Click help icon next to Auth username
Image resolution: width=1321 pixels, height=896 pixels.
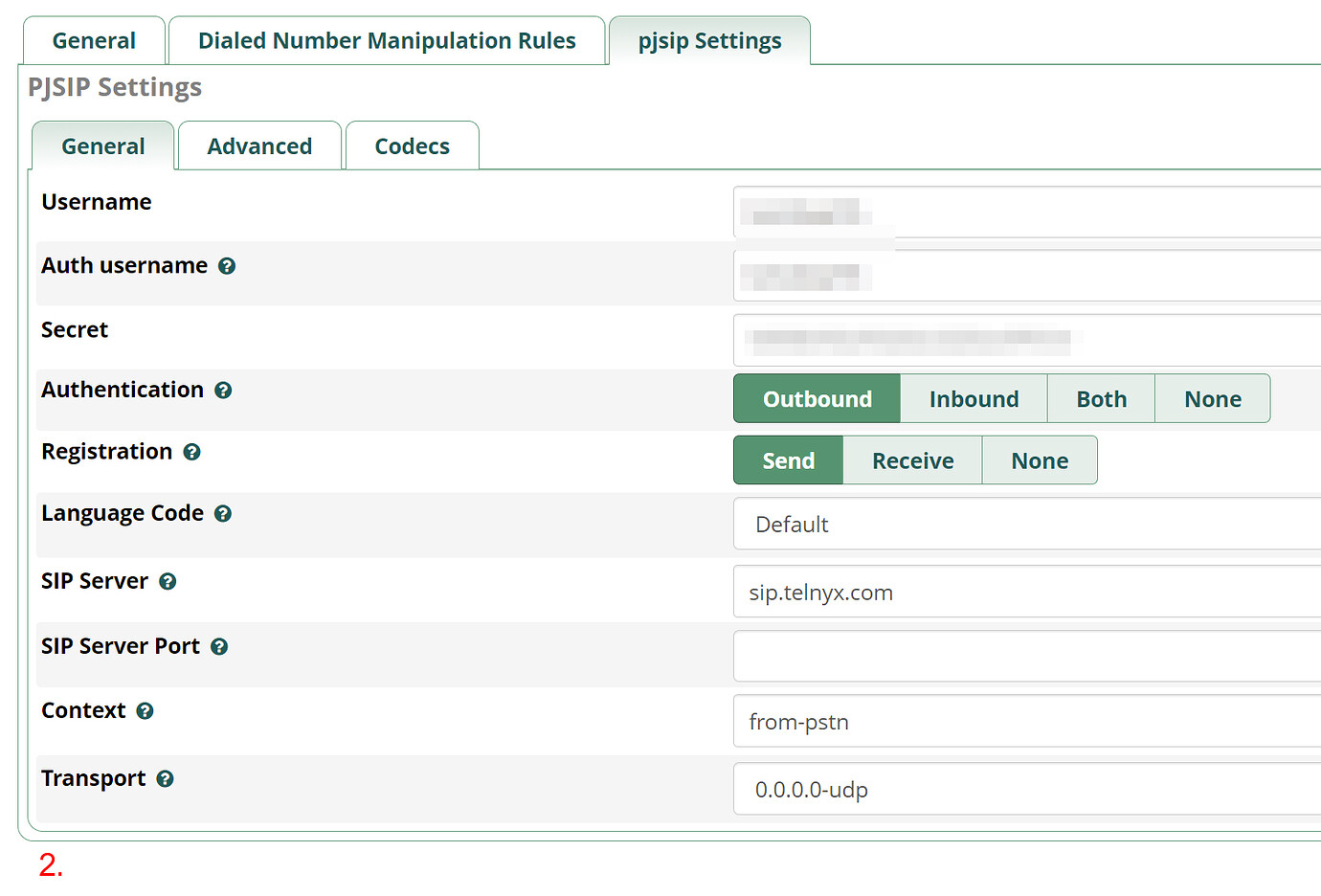coord(227,266)
